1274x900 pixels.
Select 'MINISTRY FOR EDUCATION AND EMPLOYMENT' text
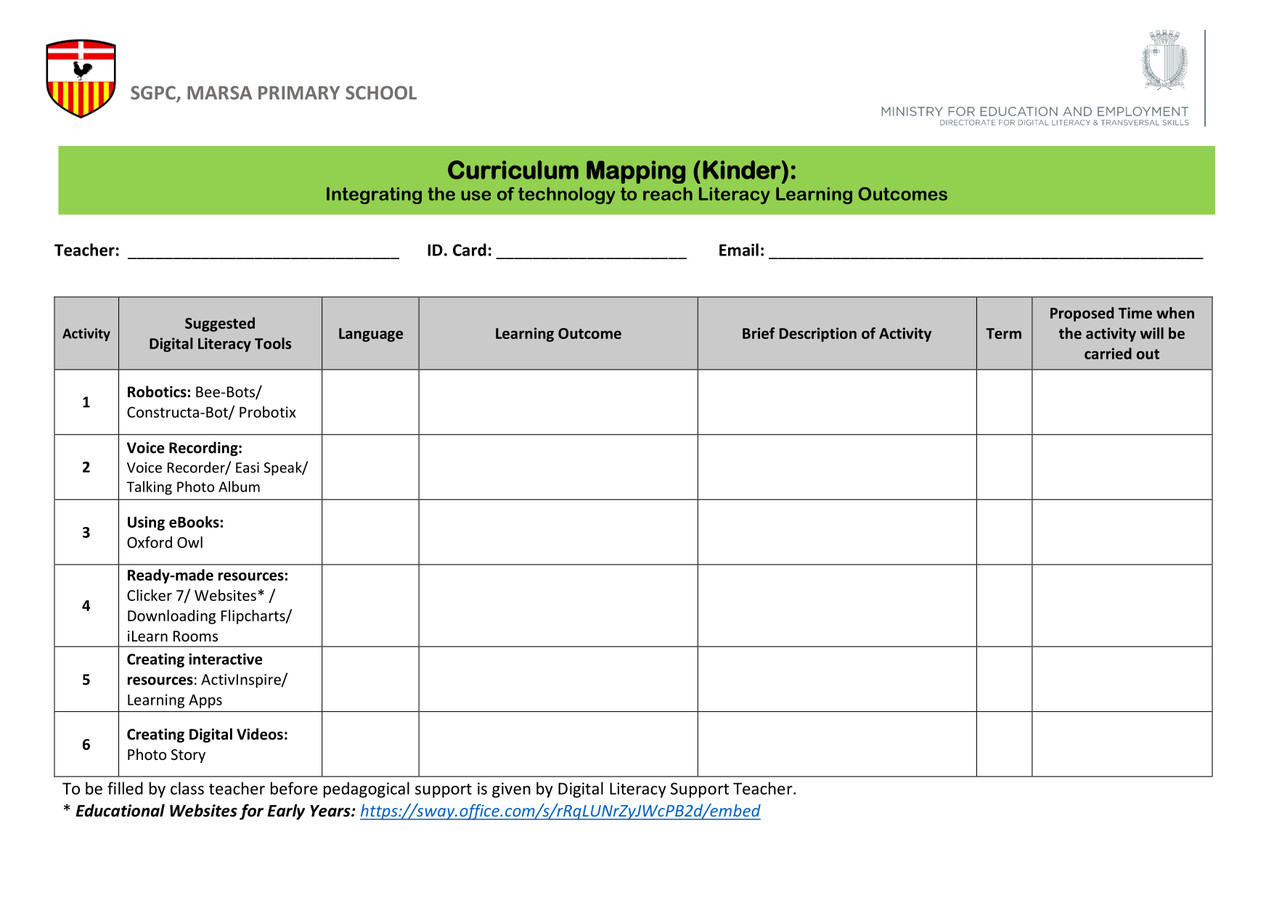tap(1035, 111)
